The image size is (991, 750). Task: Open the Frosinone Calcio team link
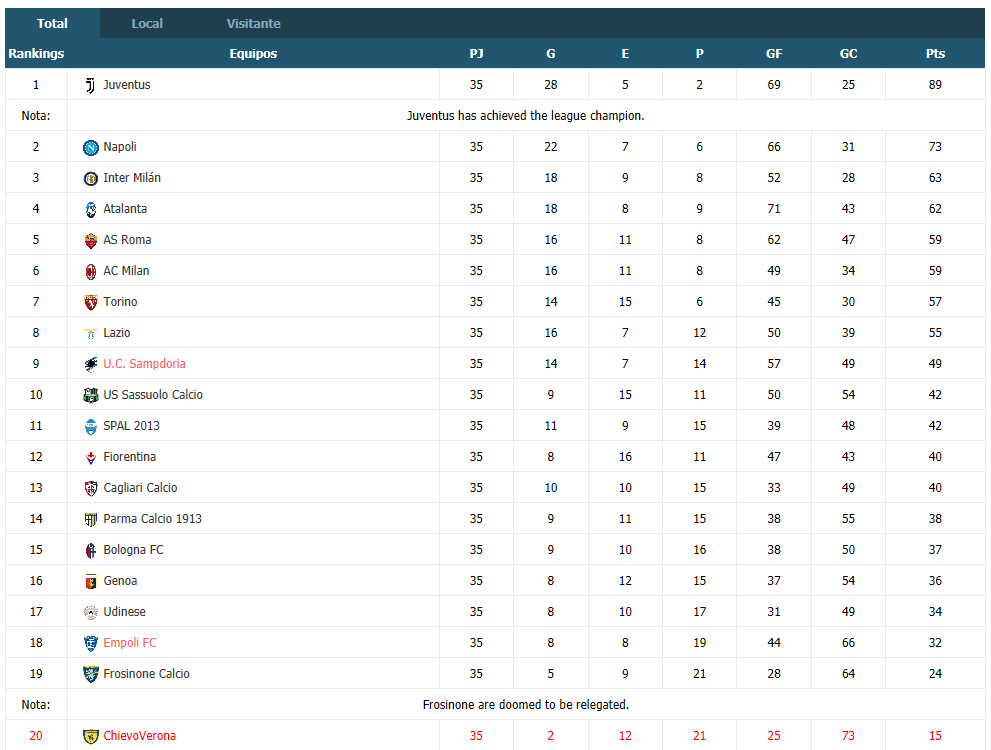coord(147,673)
